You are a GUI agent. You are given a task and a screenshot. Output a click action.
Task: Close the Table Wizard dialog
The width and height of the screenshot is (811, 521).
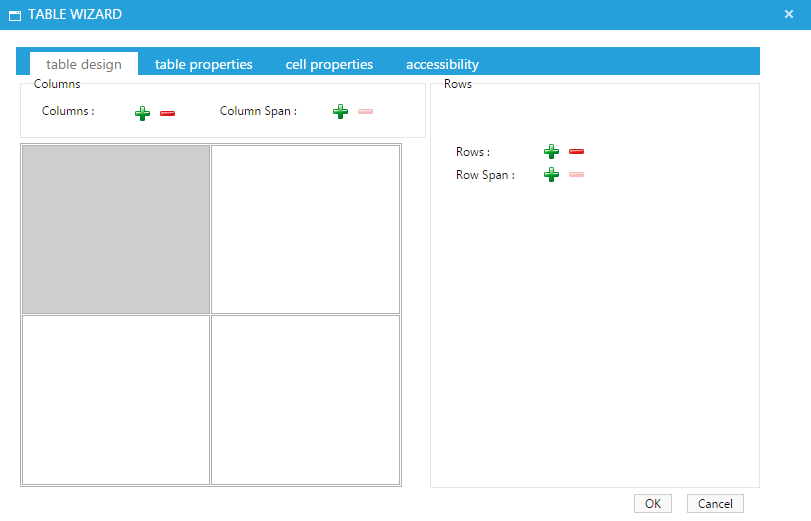(789, 14)
